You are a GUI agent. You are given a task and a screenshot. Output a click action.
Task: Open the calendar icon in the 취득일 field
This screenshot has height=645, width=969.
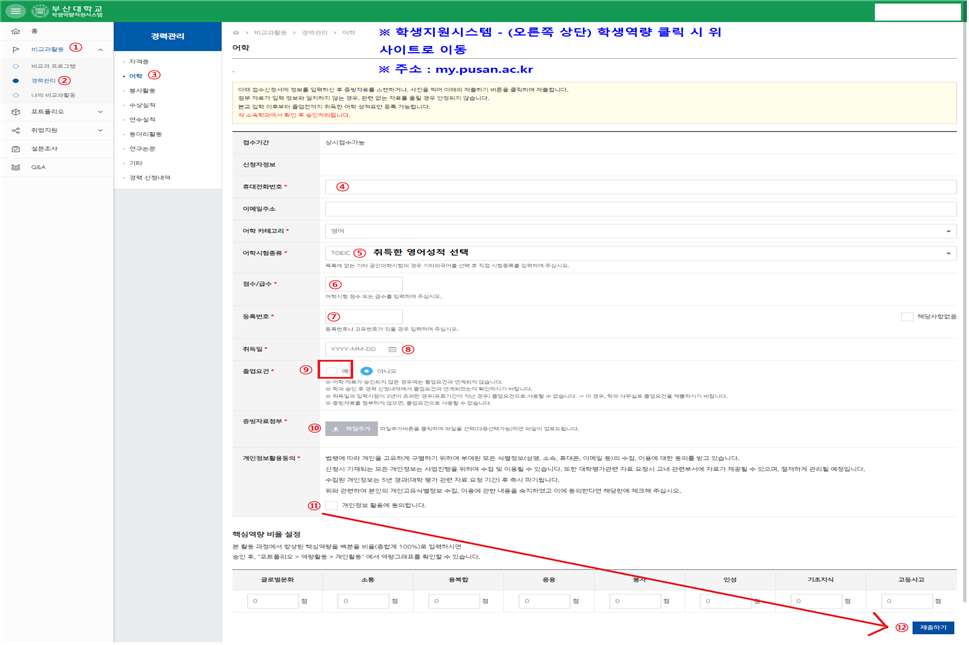point(392,349)
